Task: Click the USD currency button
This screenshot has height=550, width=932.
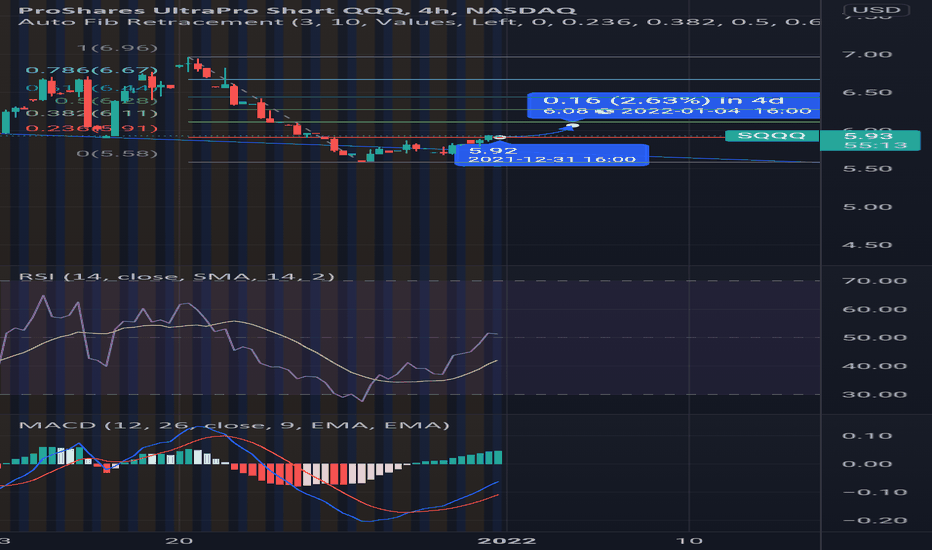Action: 877,10
